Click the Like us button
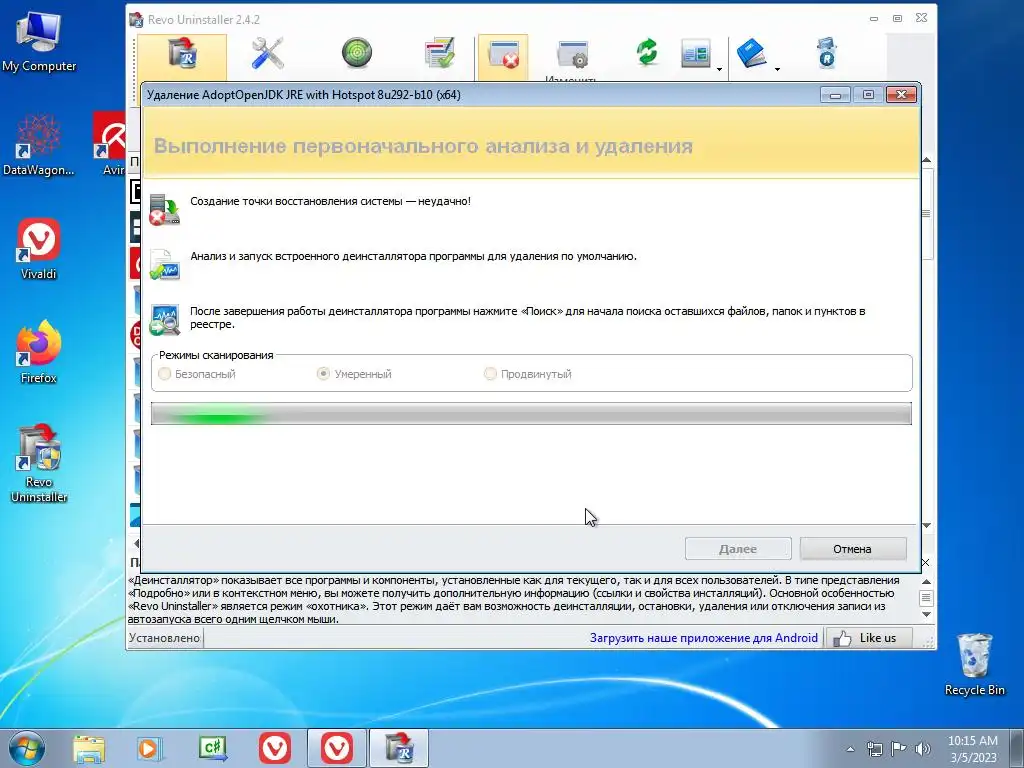The image size is (1024, 768). click(x=868, y=638)
